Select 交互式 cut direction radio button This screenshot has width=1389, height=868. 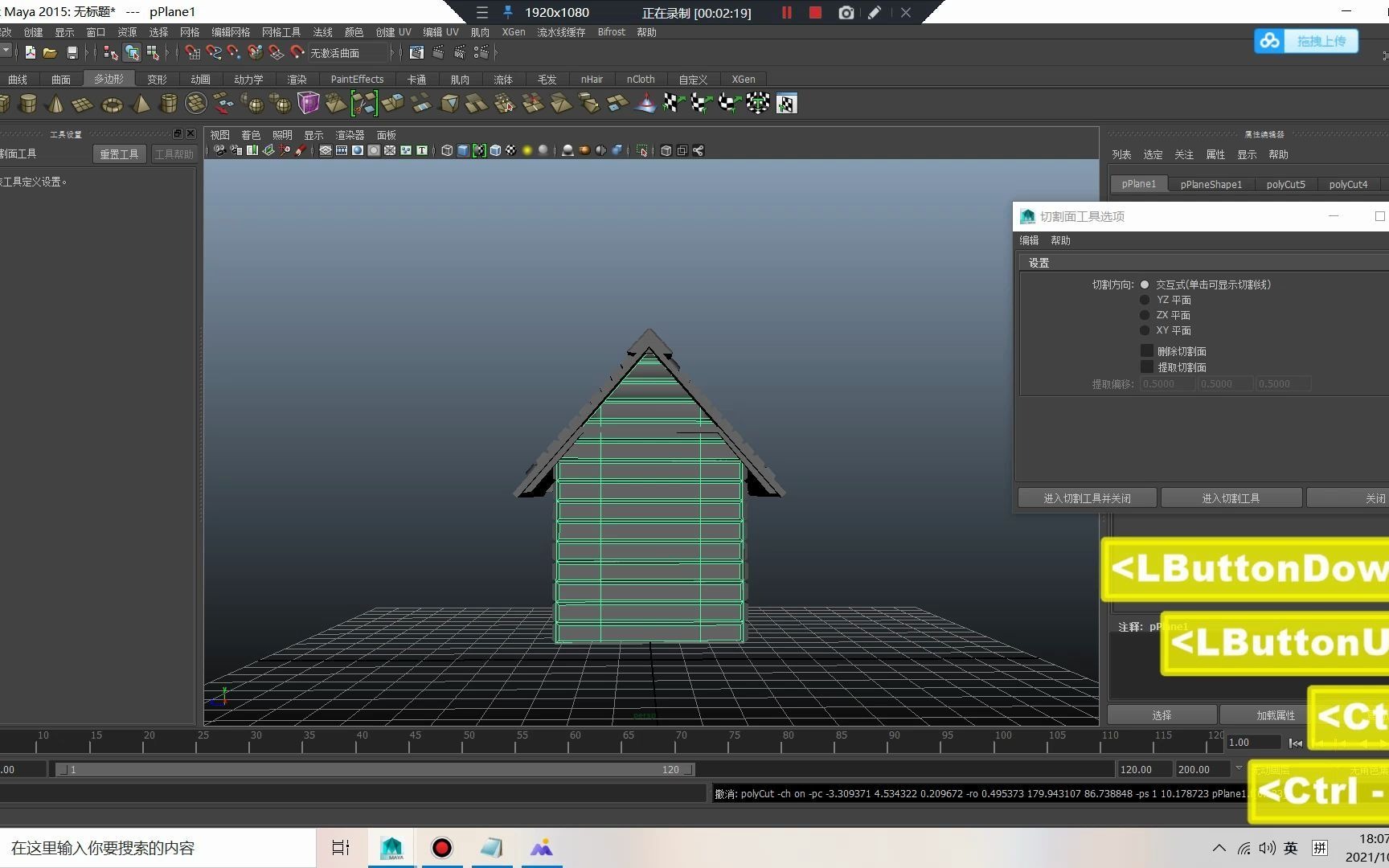click(1145, 285)
